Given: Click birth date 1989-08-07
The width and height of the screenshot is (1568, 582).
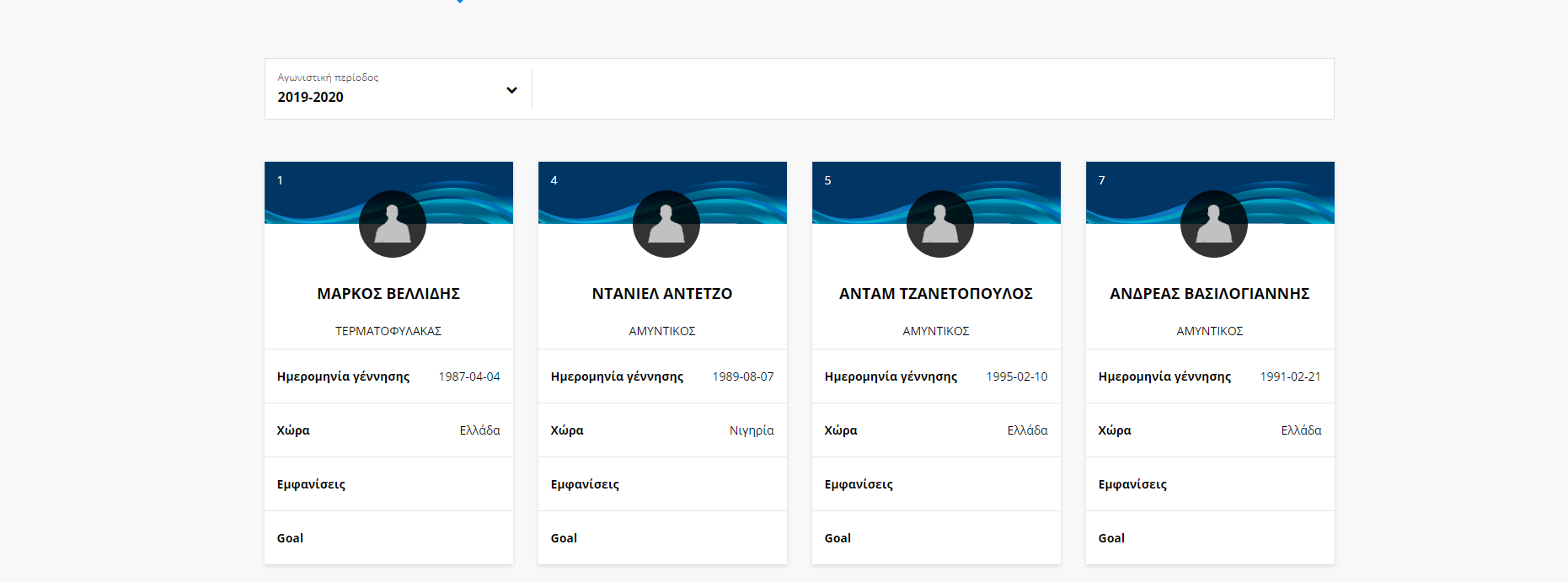Looking at the screenshot, I should click(743, 376).
